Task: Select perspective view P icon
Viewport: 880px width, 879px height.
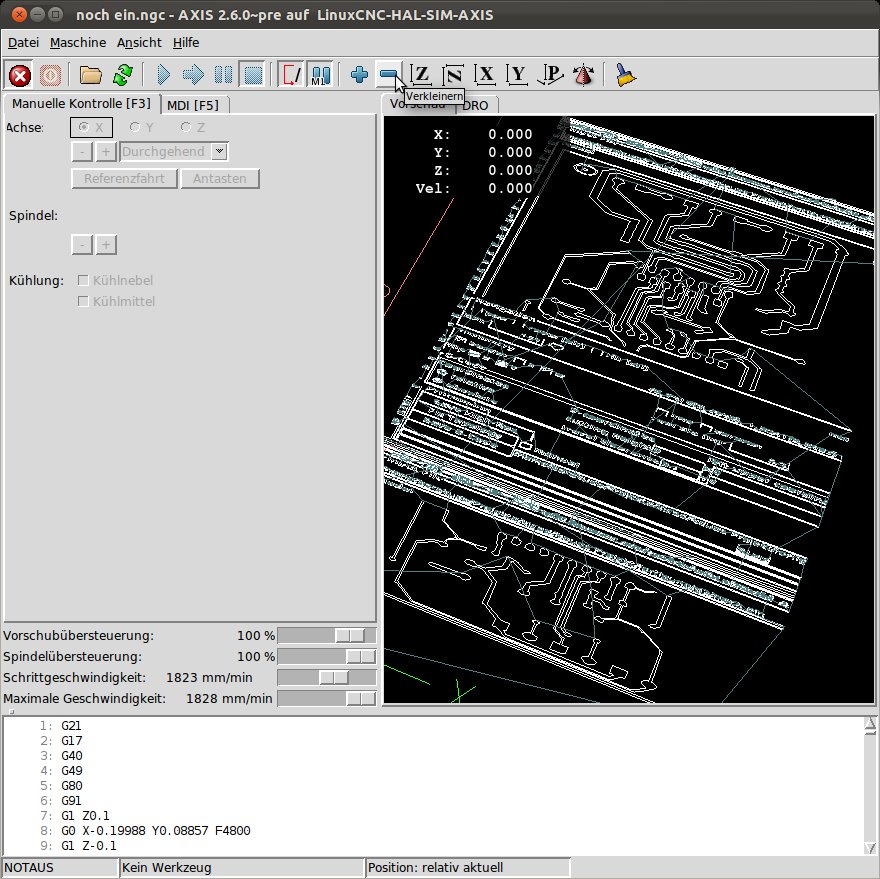Action: point(550,75)
